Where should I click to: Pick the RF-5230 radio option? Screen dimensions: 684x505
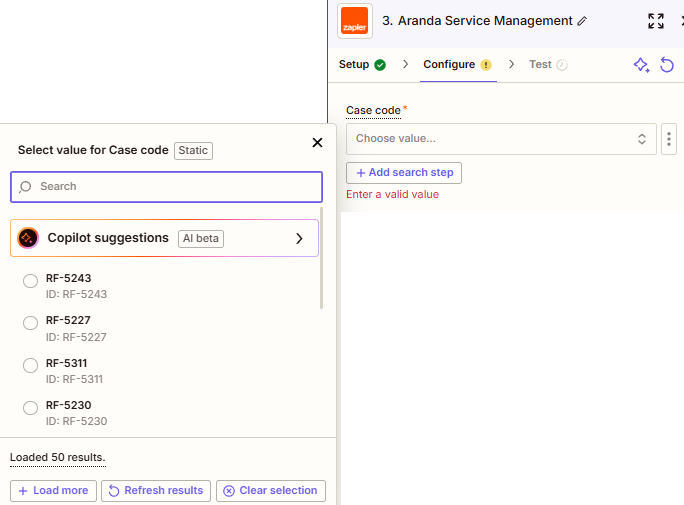coord(30,407)
